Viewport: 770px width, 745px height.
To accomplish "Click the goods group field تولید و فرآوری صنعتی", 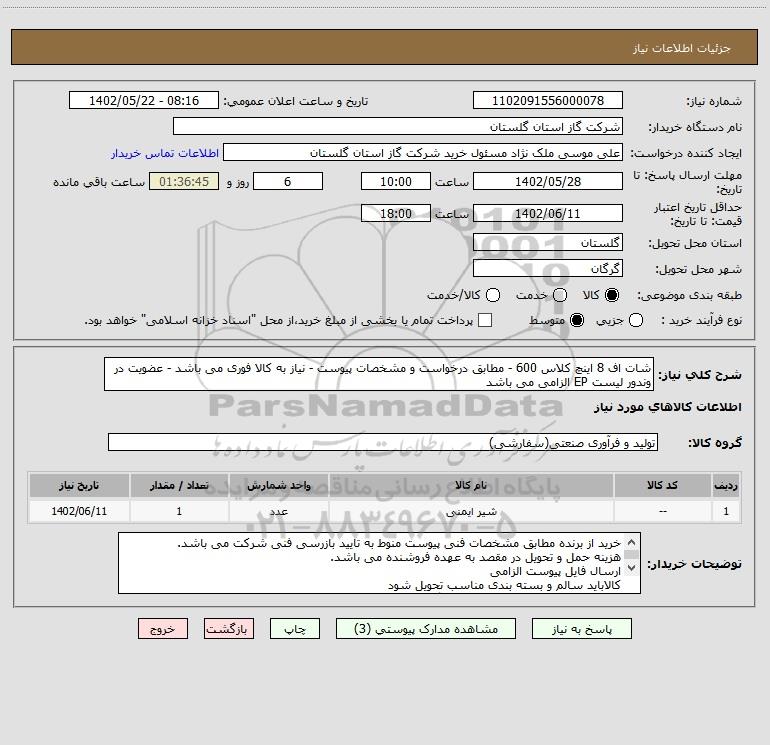I will tap(383, 442).
